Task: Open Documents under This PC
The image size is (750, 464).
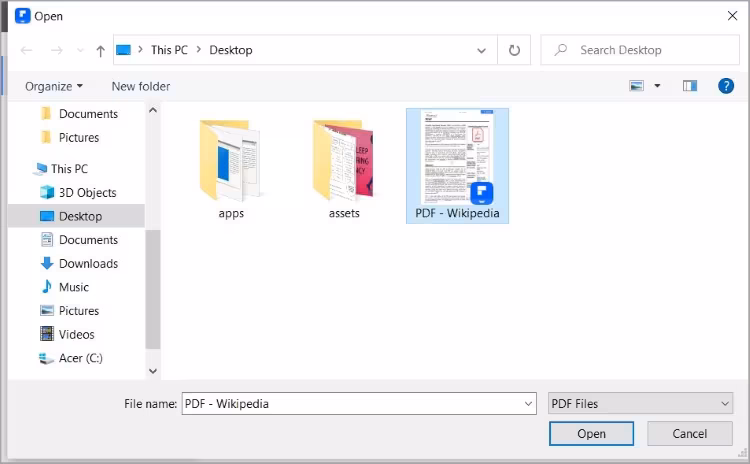Action: 79,240
